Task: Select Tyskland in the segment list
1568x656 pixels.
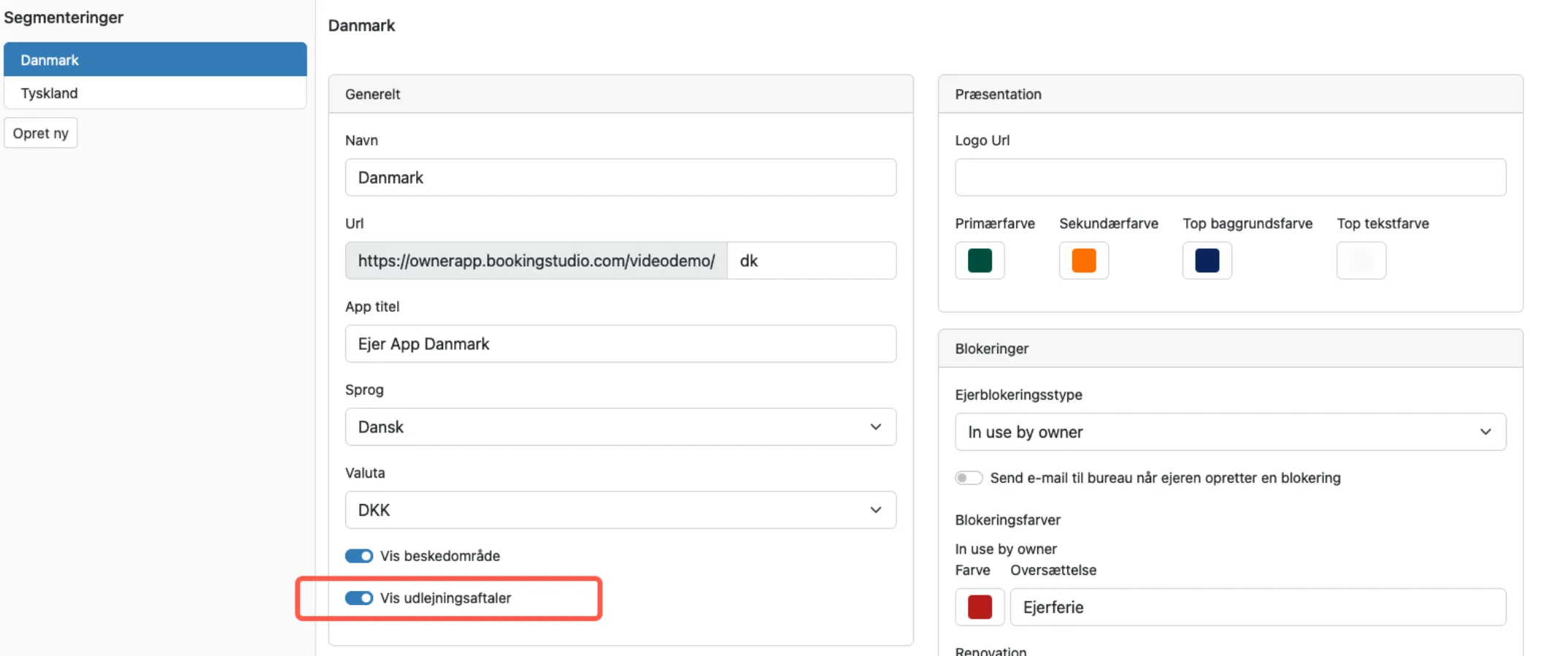Action: 155,94
